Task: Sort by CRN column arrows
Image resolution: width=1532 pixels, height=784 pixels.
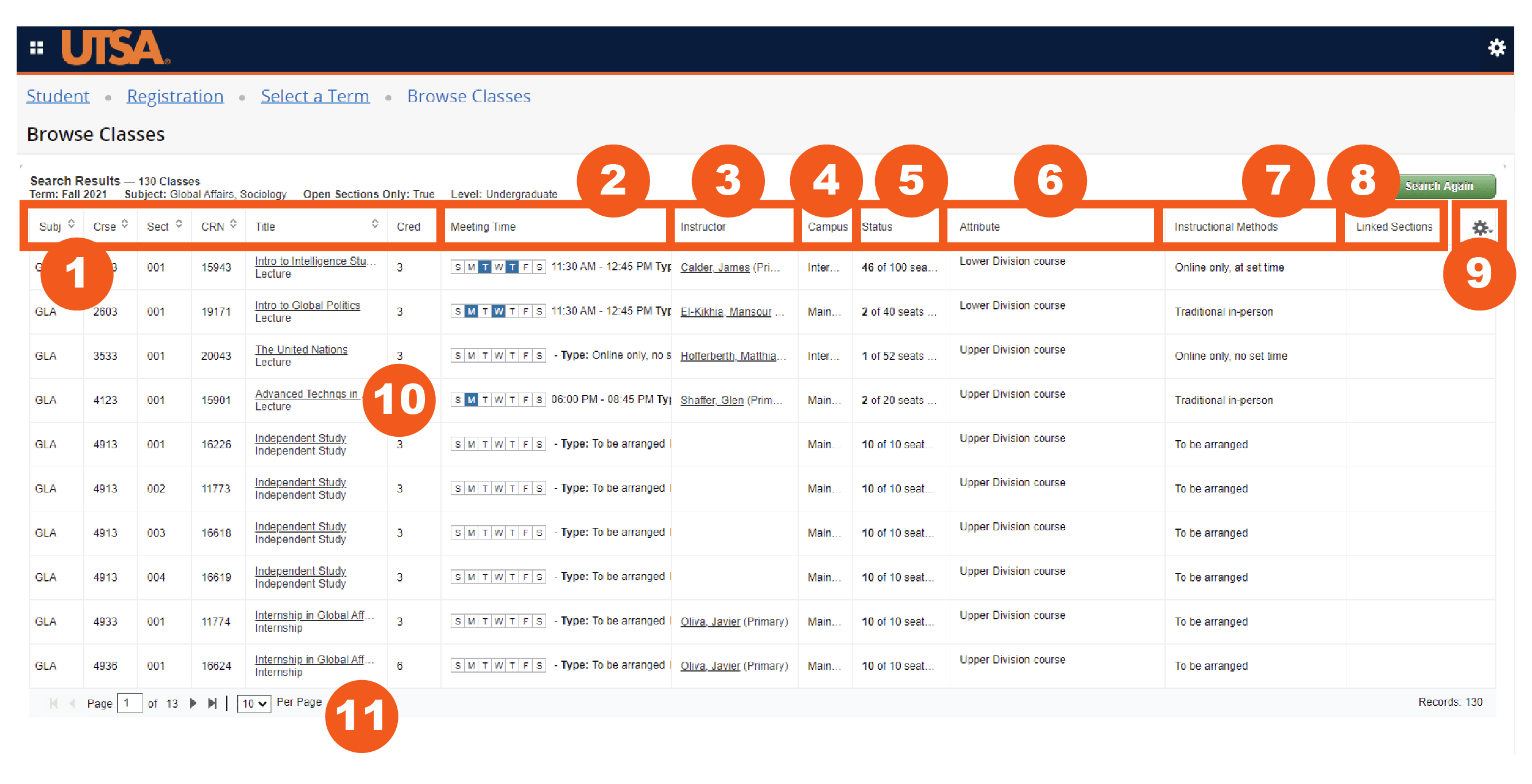Action: coord(233,224)
